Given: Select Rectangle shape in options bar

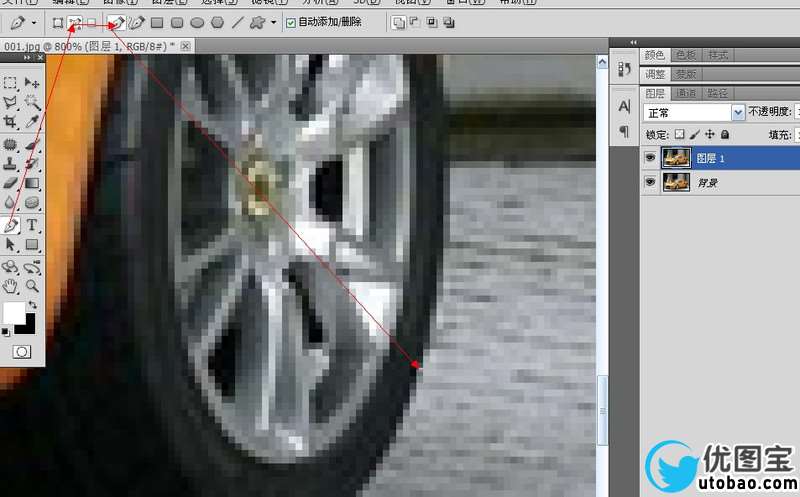Looking at the screenshot, I should coord(157,23).
